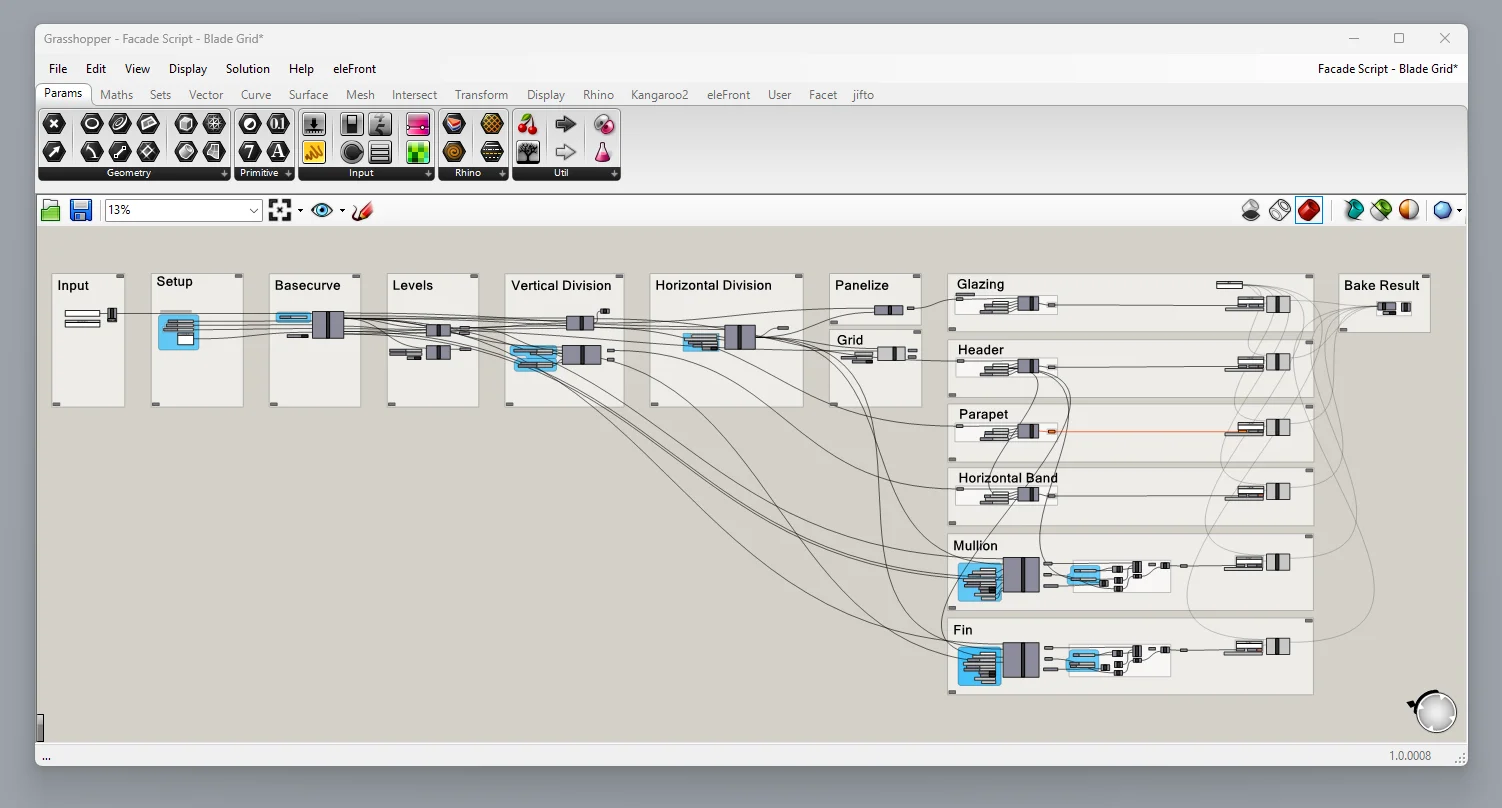This screenshot has height=808, width=1502.
Task: Switch to the Kangaroo2 tab
Action: (660, 95)
